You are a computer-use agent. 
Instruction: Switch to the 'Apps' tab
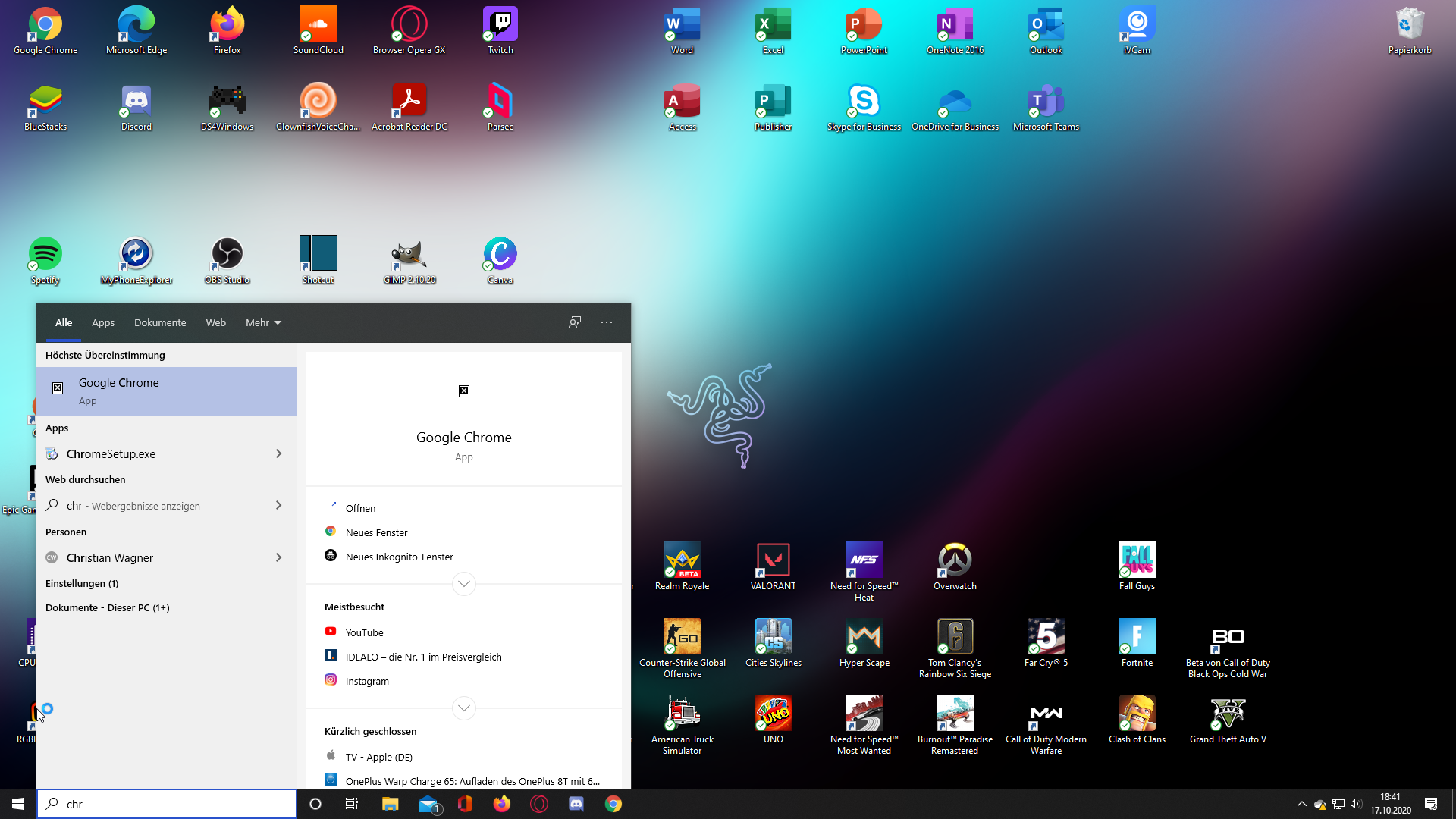click(x=103, y=322)
